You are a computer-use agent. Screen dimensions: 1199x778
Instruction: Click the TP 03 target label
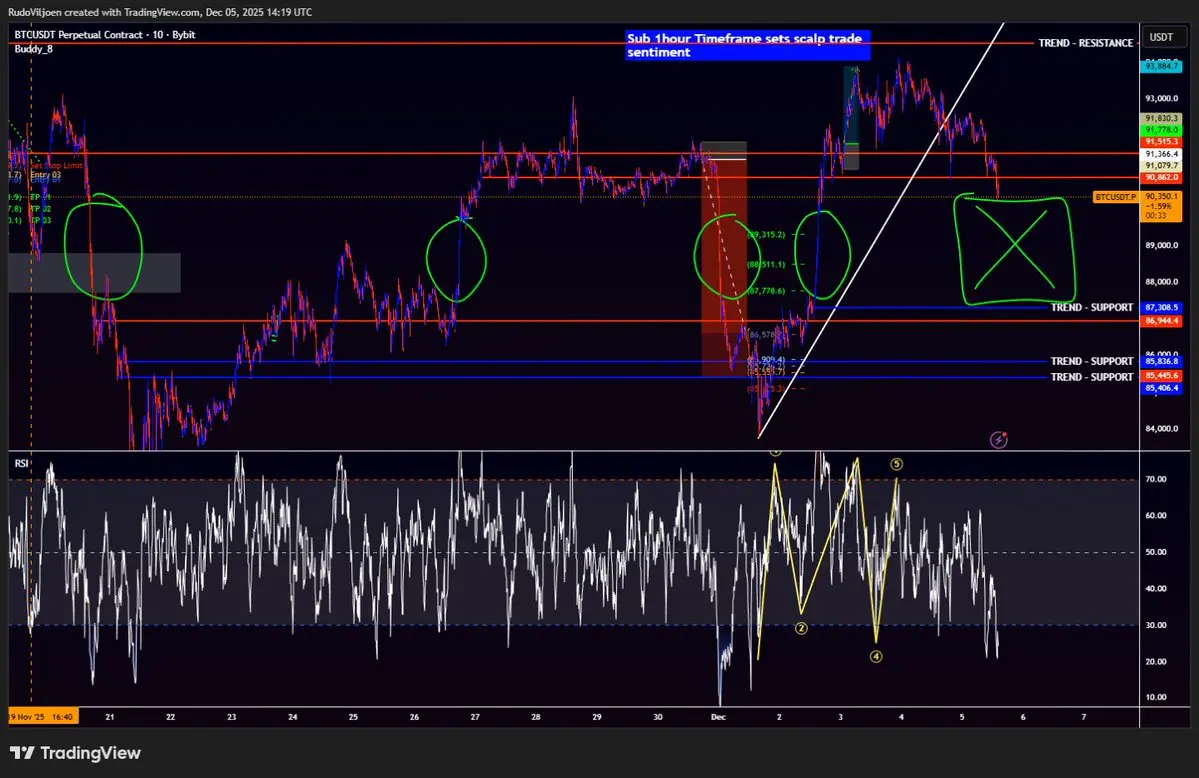(x=41, y=220)
